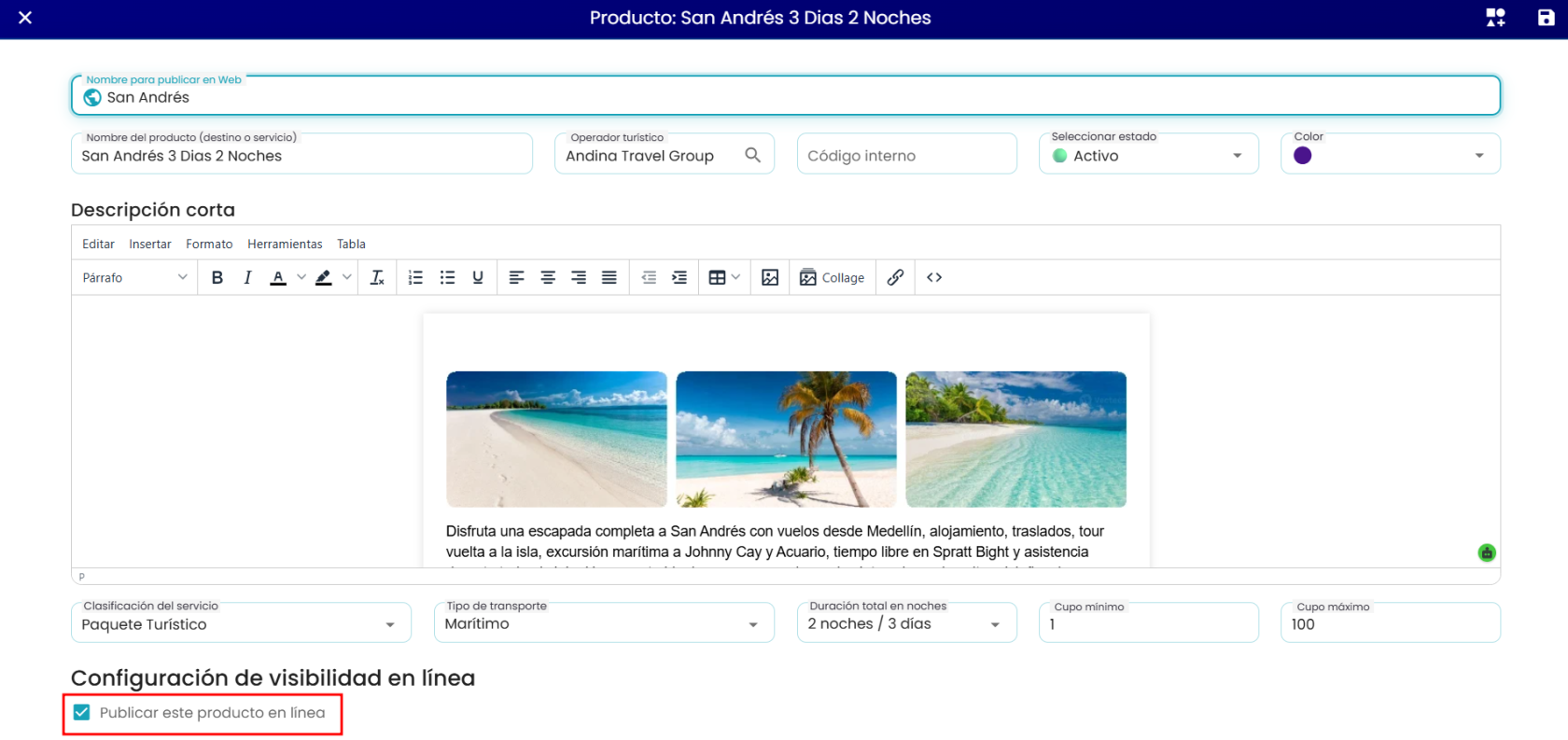Insert a numbered list
This screenshot has width=1568, height=740.
(x=416, y=277)
